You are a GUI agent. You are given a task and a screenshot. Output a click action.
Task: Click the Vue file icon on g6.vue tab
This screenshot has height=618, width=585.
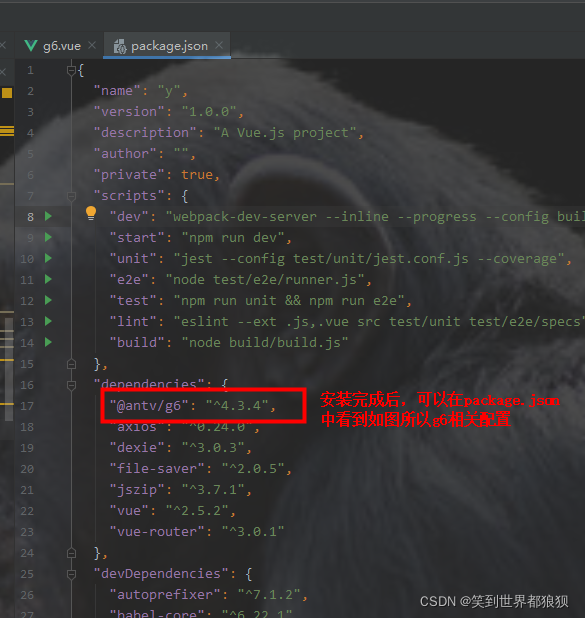click(31, 46)
